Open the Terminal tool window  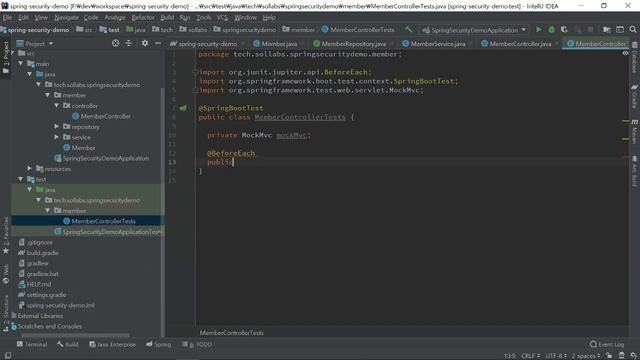[32, 344]
